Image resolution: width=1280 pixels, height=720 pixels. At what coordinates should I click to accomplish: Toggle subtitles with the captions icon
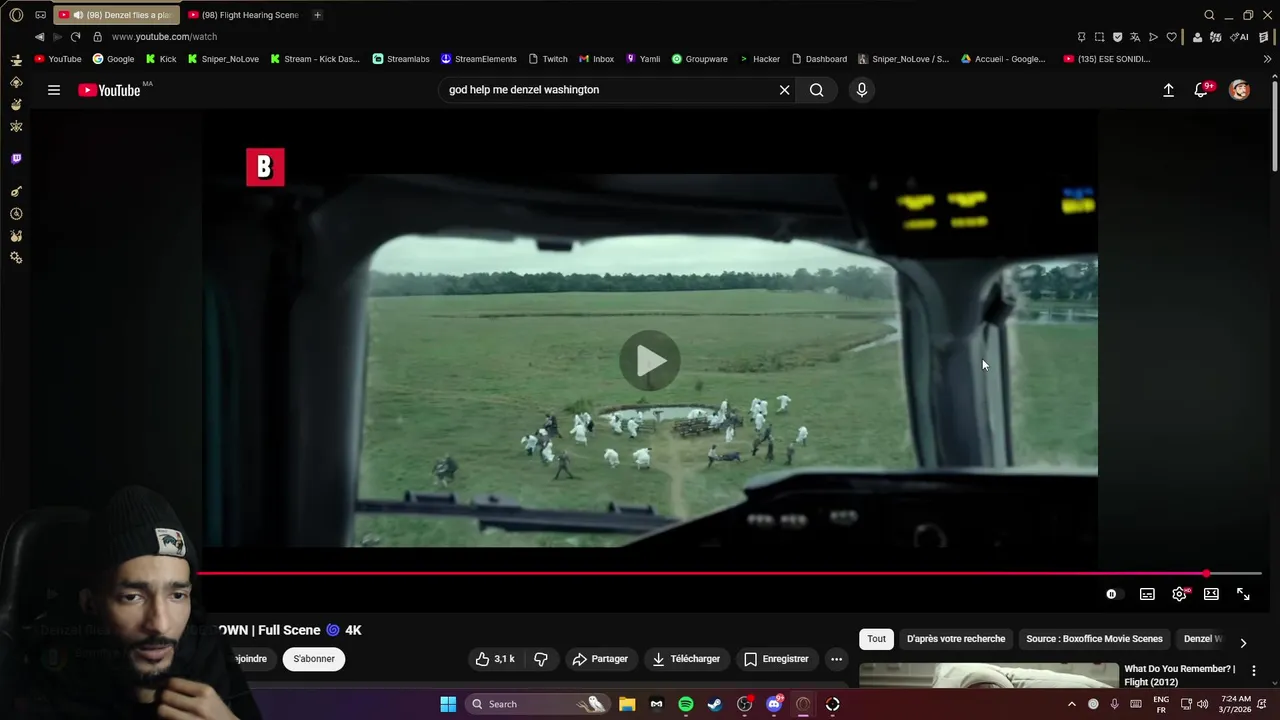[x=1147, y=594]
